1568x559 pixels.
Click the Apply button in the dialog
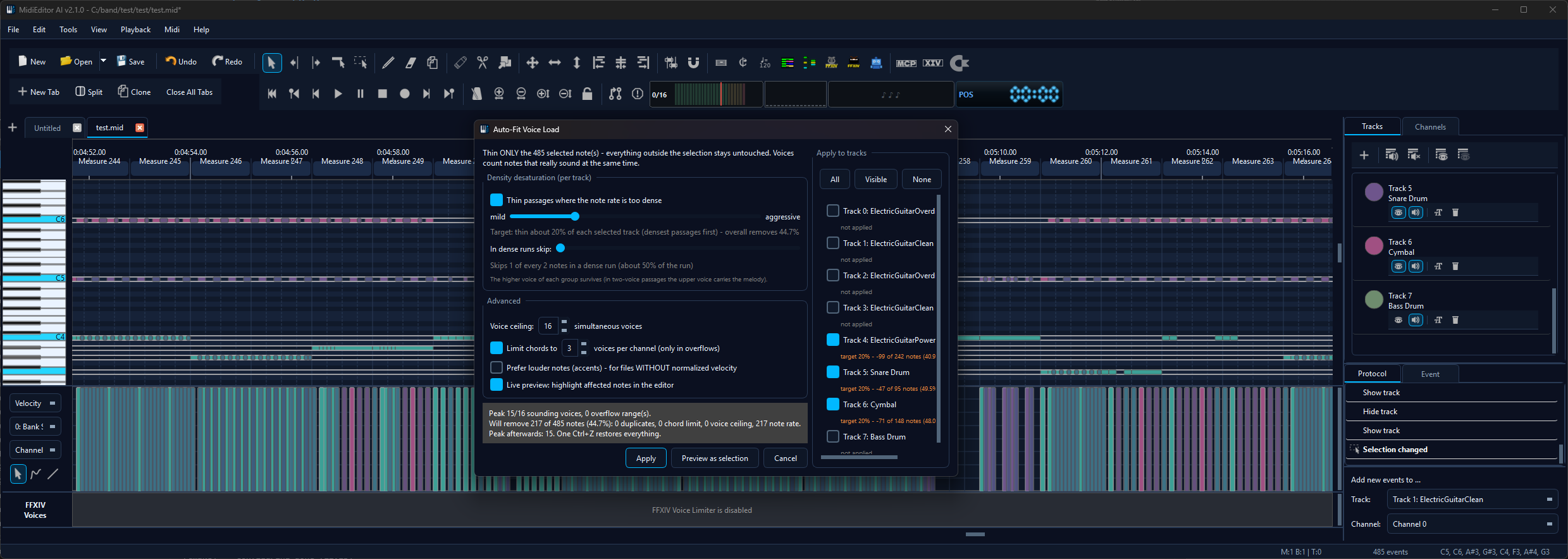646,458
